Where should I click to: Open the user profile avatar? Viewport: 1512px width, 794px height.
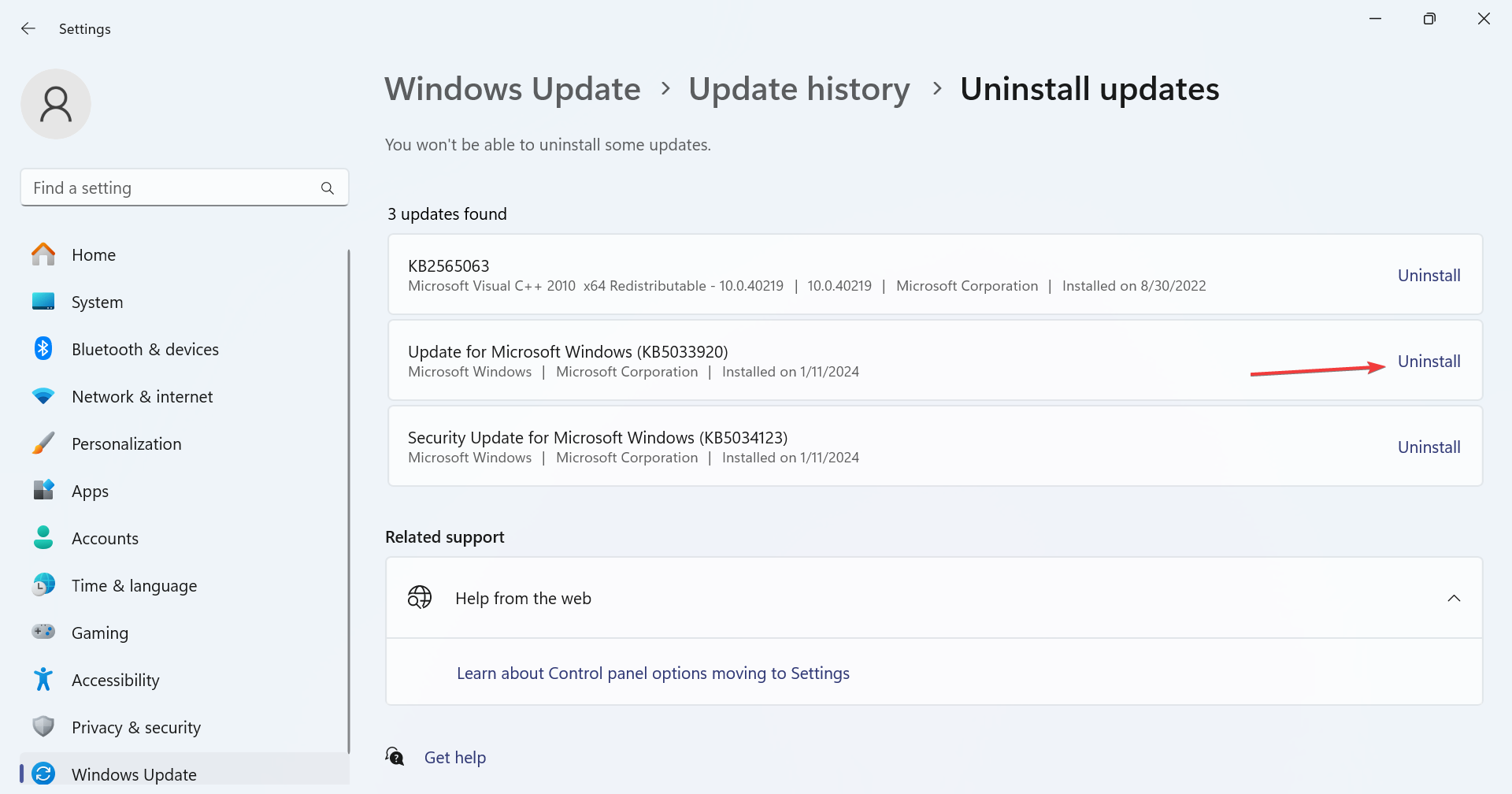pyautogui.click(x=55, y=103)
